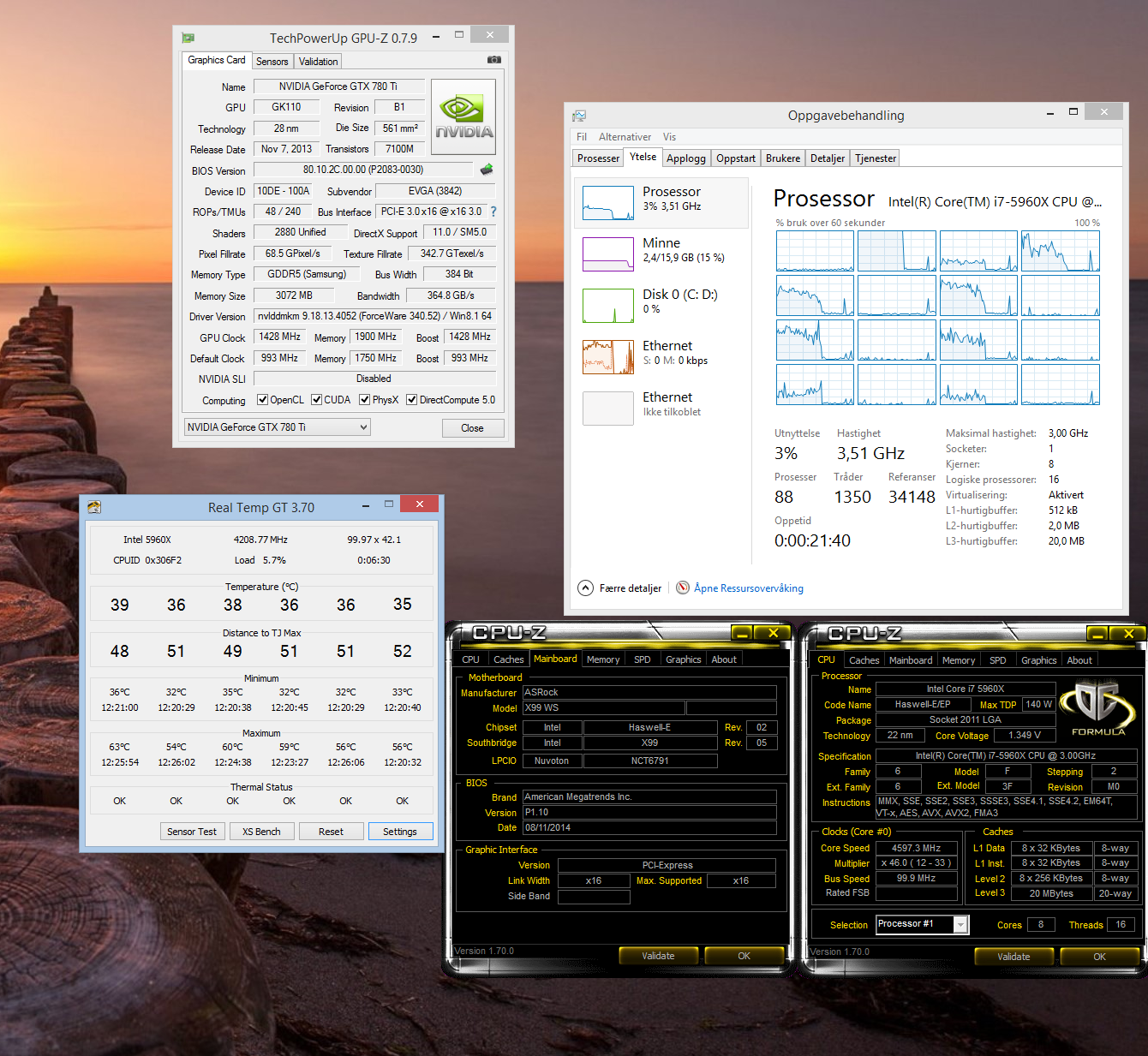1148x1056 pixels.
Task: Click the GPU name field NVIDIA GeForce GTX 780 Ti
Action: [338, 87]
